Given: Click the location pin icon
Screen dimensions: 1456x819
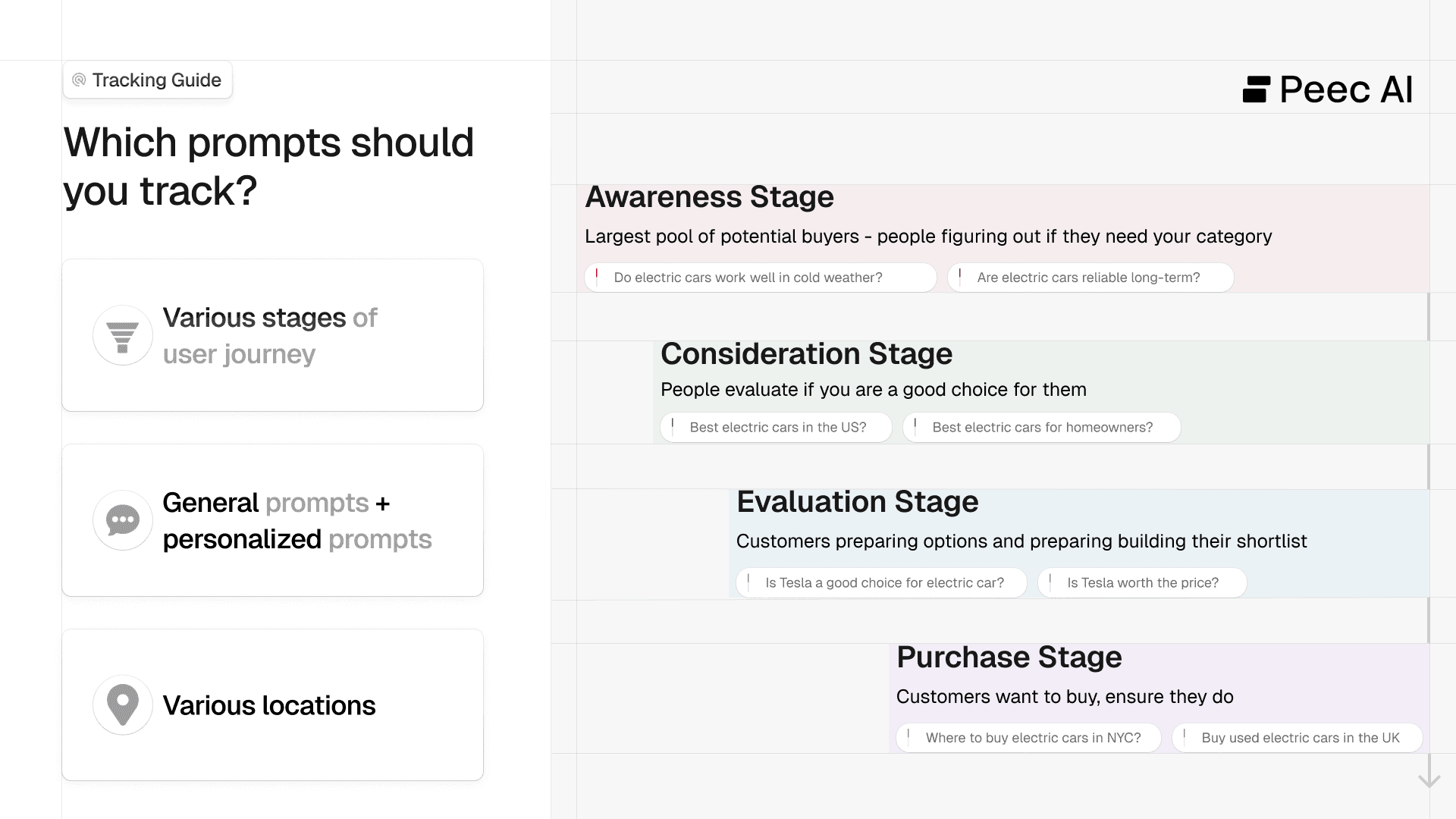Looking at the screenshot, I should click(x=122, y=704).
